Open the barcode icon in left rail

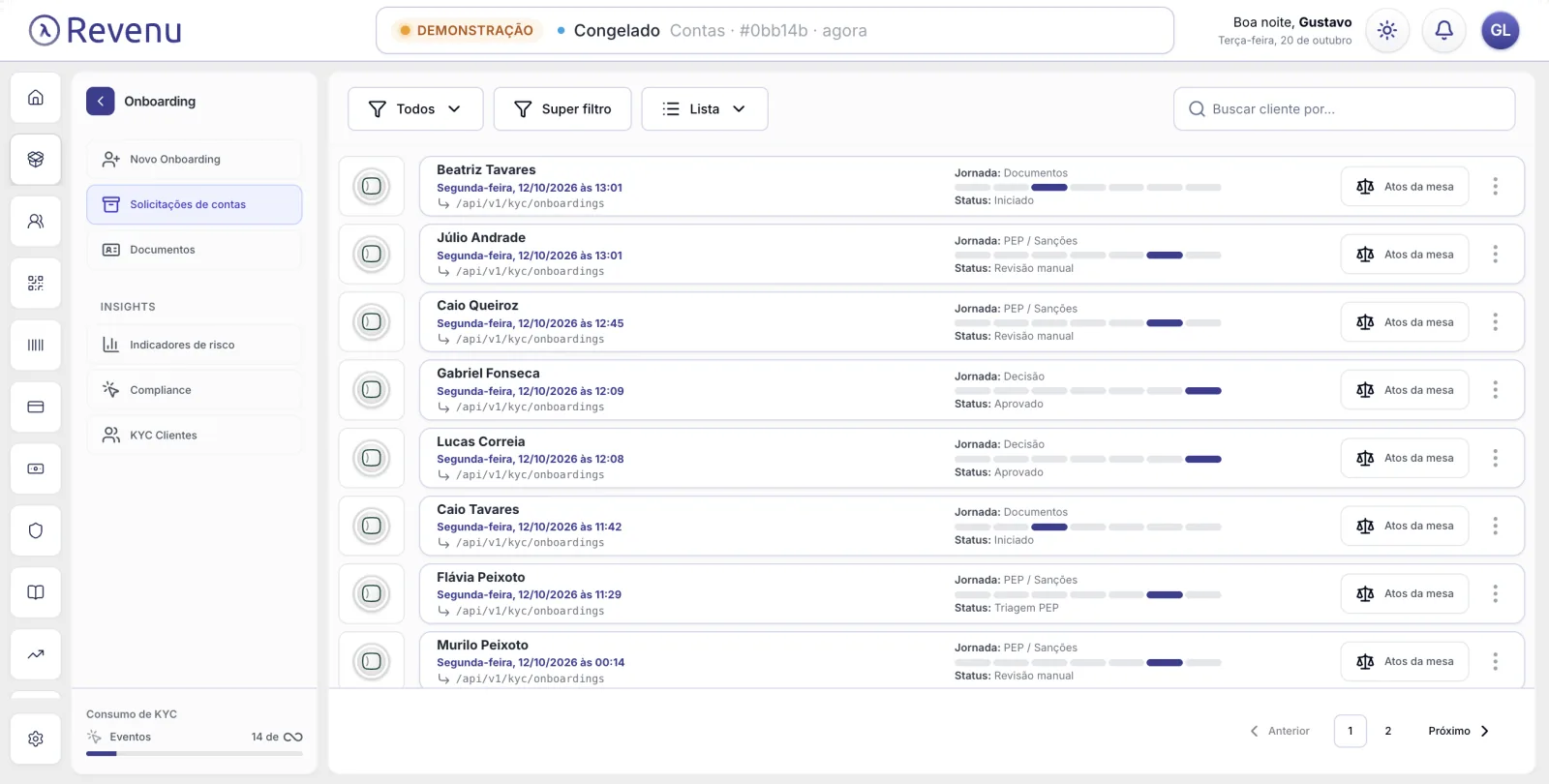point(36,346)
